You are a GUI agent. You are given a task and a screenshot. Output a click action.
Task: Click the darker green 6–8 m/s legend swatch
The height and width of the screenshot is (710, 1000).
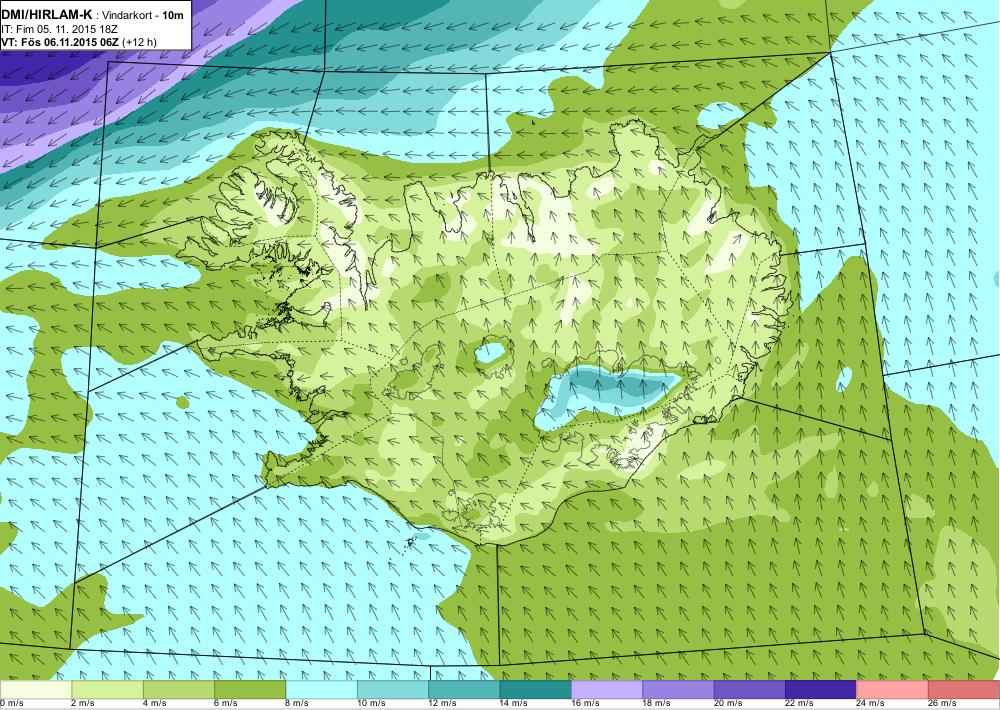pos(250,689)
